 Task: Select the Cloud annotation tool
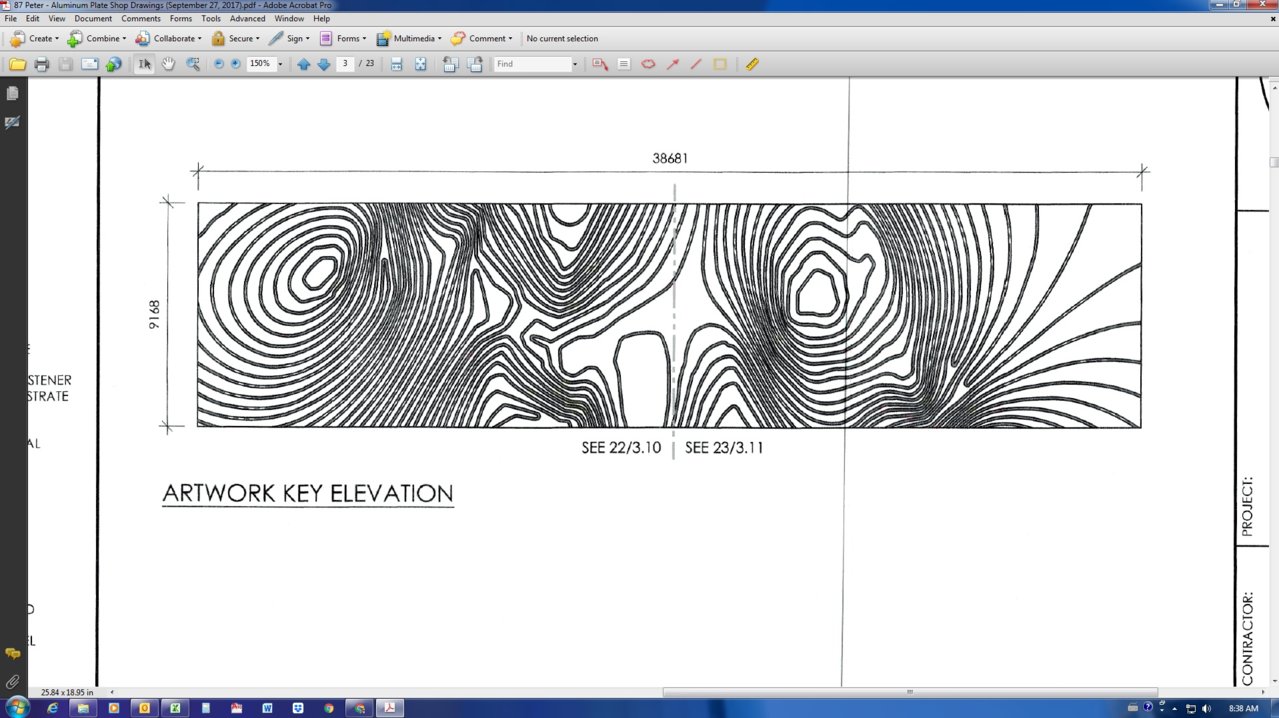click(x=648, y=64)
